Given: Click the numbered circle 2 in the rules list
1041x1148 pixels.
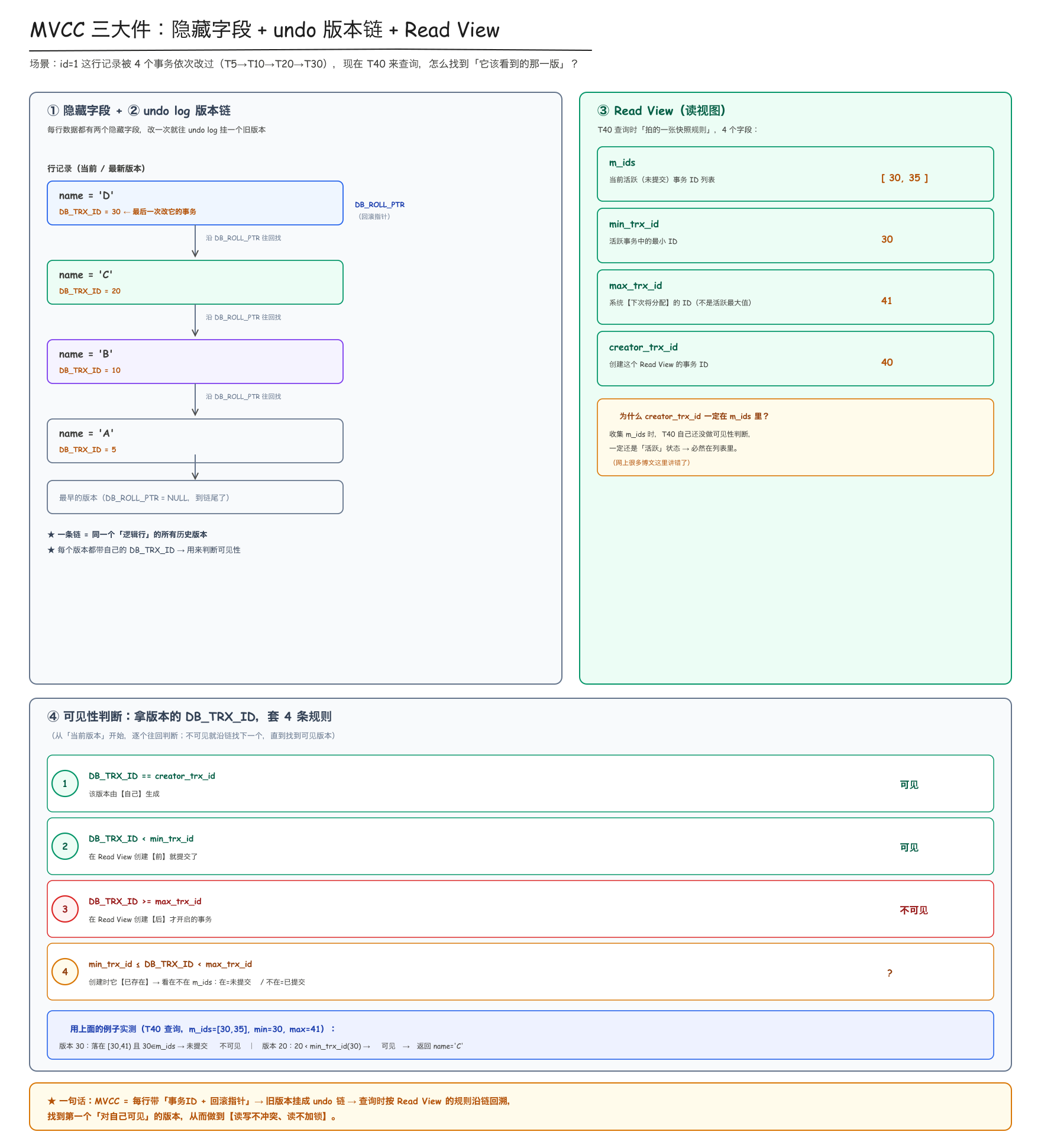Looking at the screenshot, I should coord(65,846).
